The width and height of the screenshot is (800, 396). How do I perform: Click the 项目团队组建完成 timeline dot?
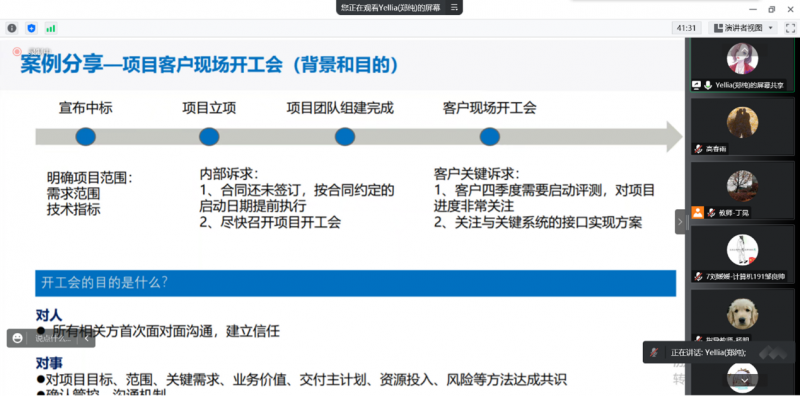(x=345, y=137)
